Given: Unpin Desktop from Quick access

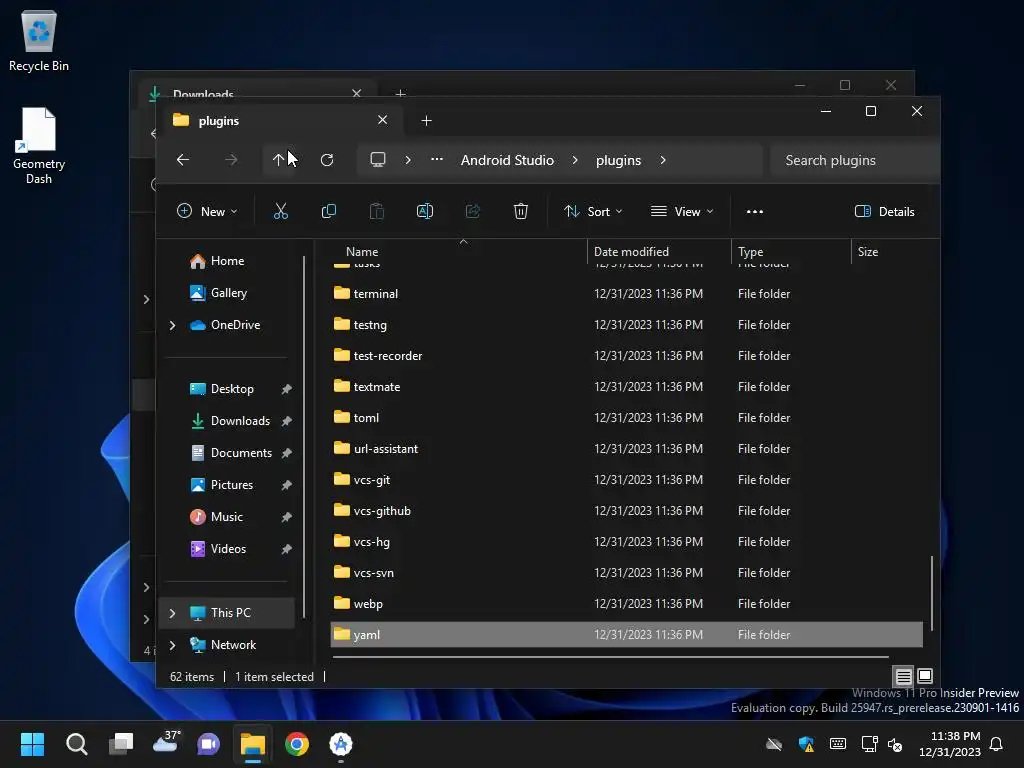Looking at the screenshot, I should click(x=286, y=389).
